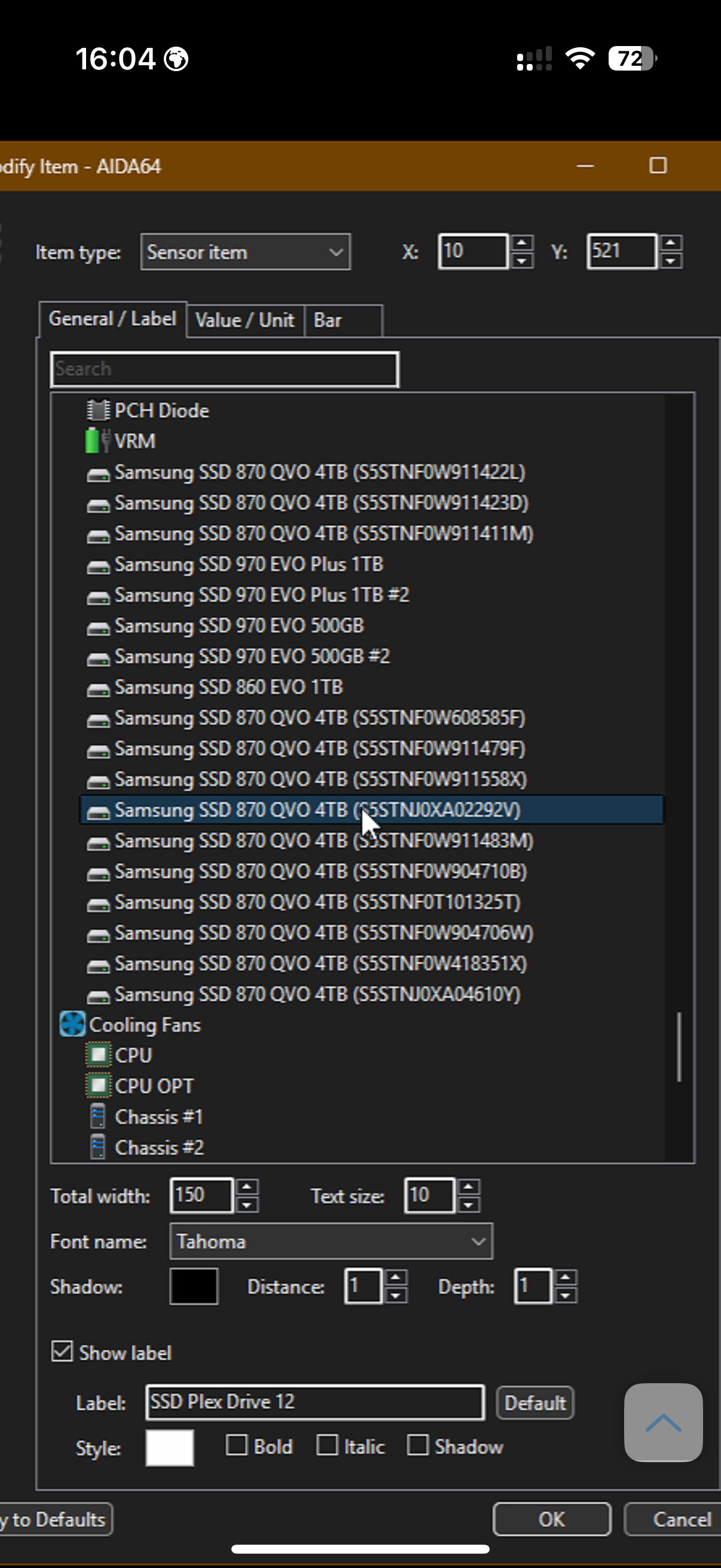The image size is (721, 1568).
Task: Select Samsung SSD 870 QVO S5STNF0W904706W
Action: (324, 932)
